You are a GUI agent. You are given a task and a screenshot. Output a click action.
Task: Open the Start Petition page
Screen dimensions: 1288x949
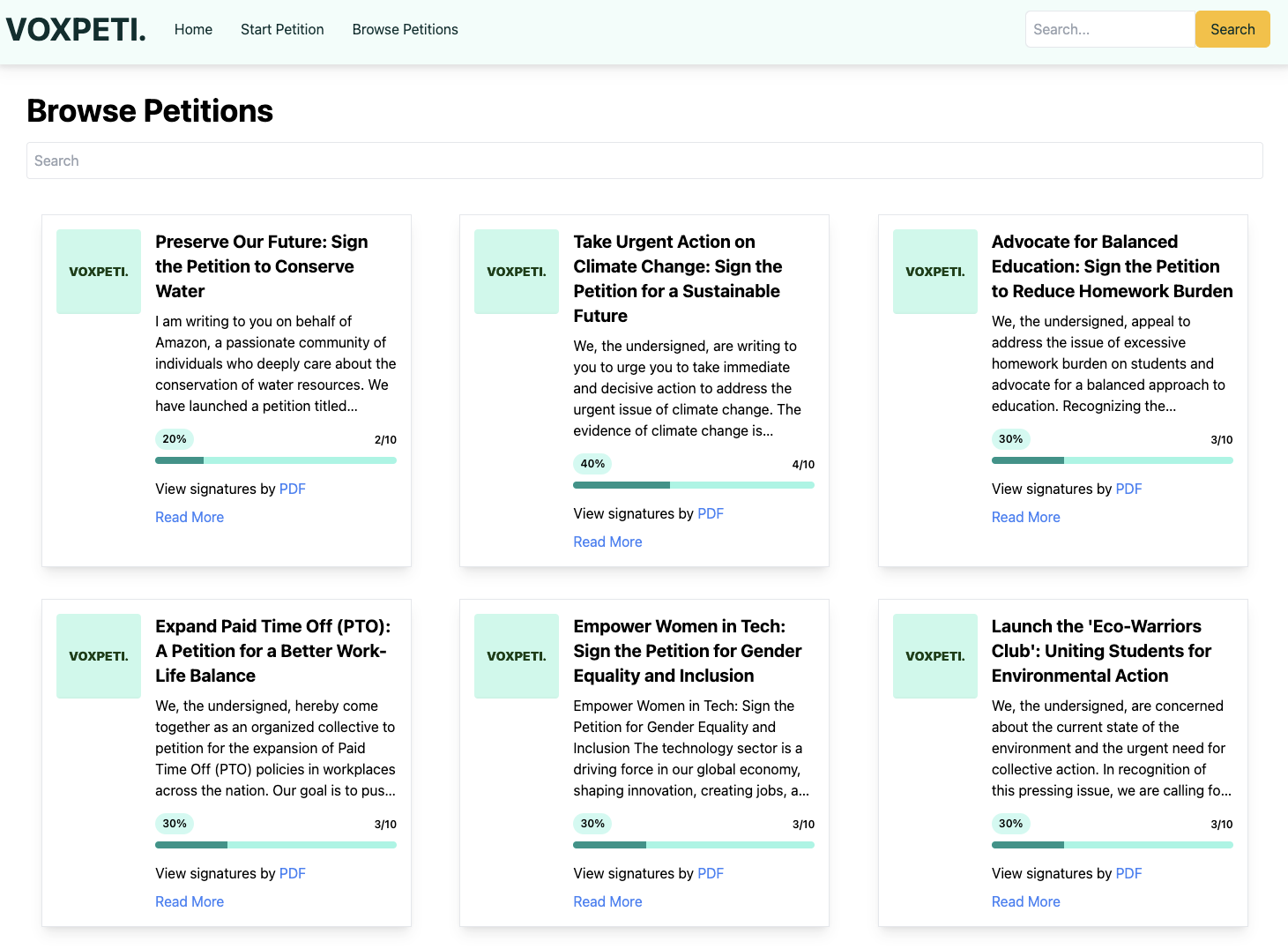click(282, 30)
